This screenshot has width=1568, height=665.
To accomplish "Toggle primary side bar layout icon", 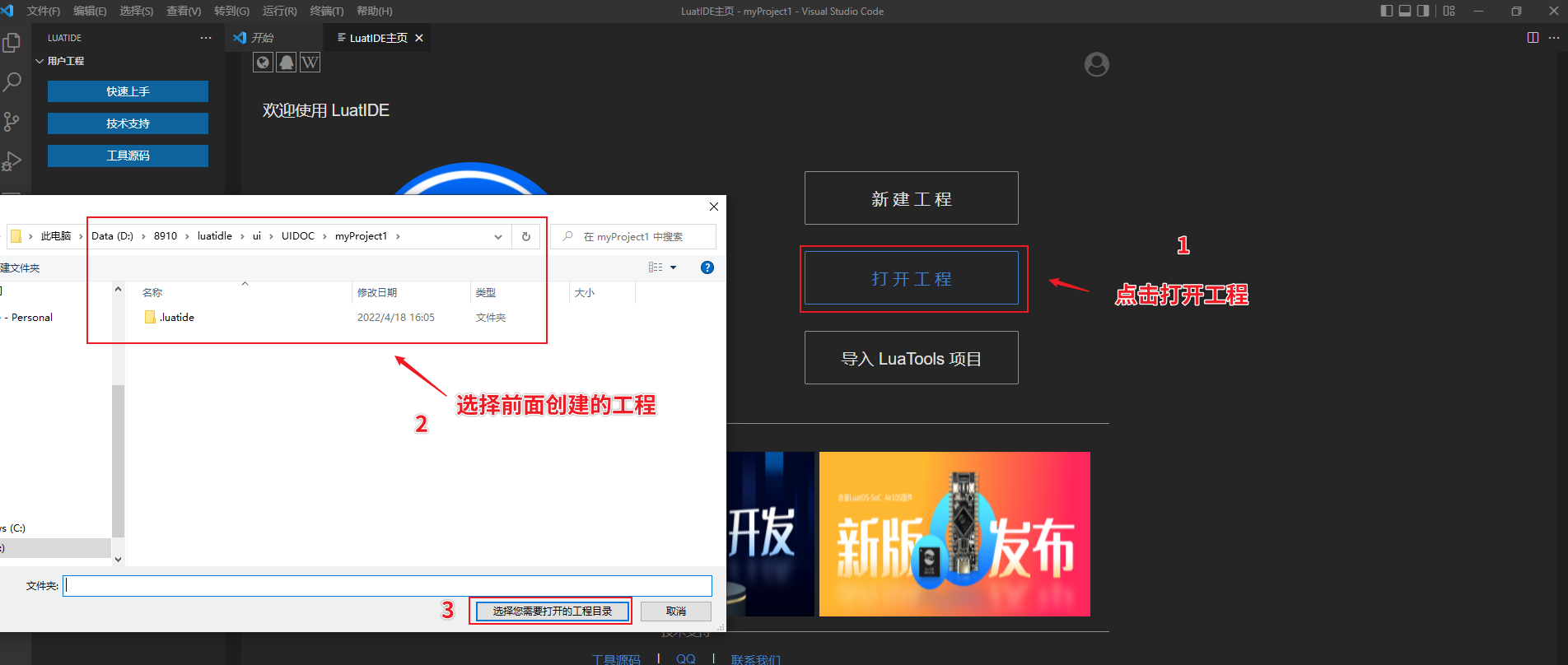I will point(1387,11).
